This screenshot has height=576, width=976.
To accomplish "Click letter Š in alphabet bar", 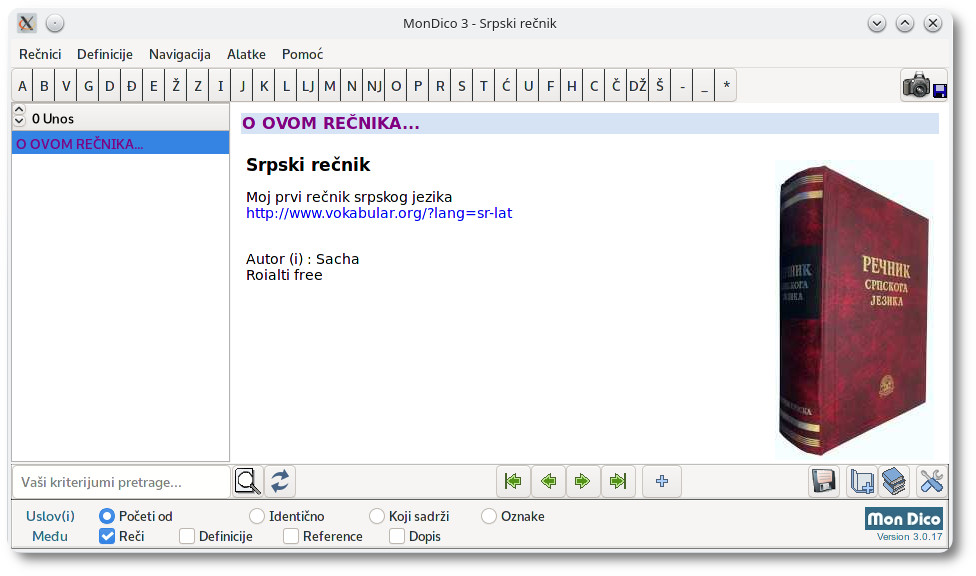I will click(660, 85).
